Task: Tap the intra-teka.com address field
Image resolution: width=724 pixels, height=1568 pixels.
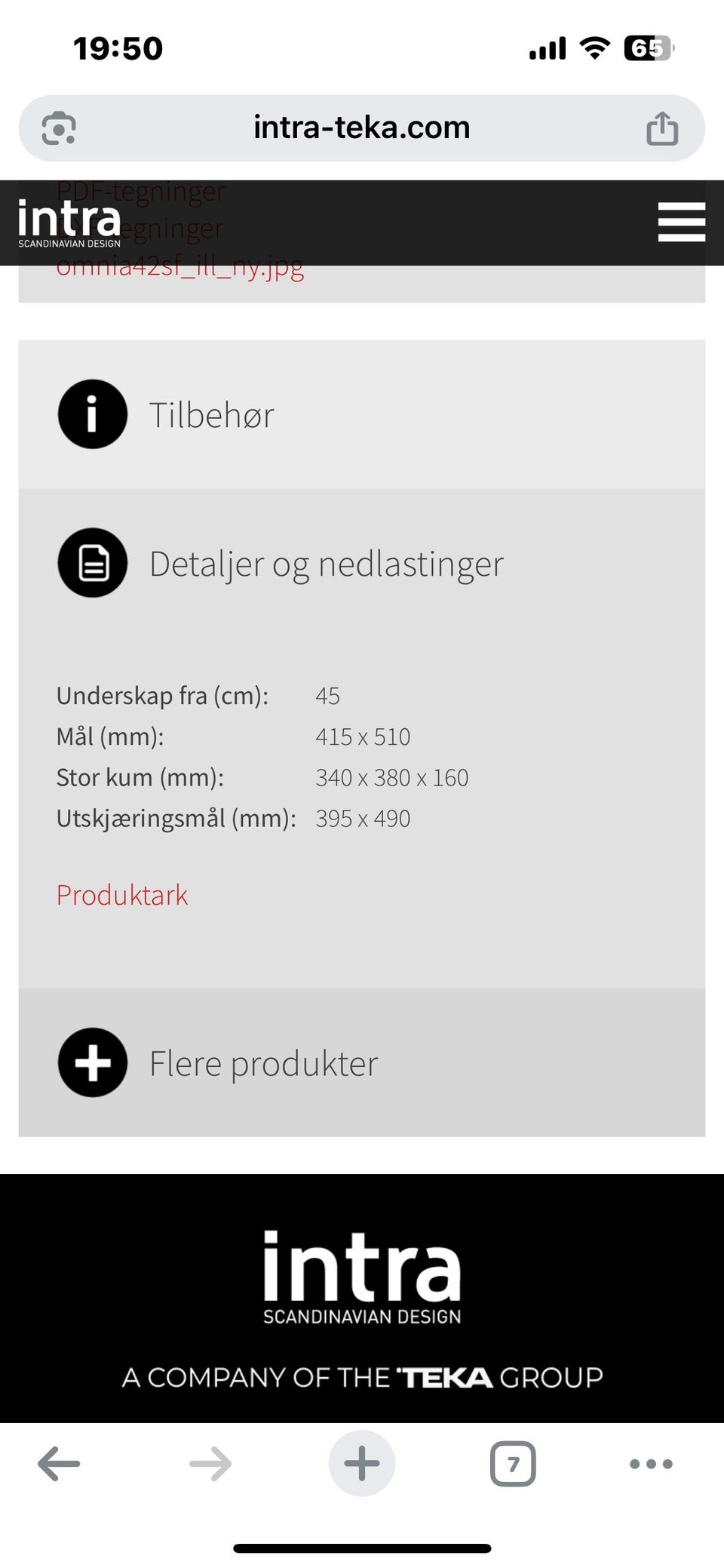Action: coord(362,128)
